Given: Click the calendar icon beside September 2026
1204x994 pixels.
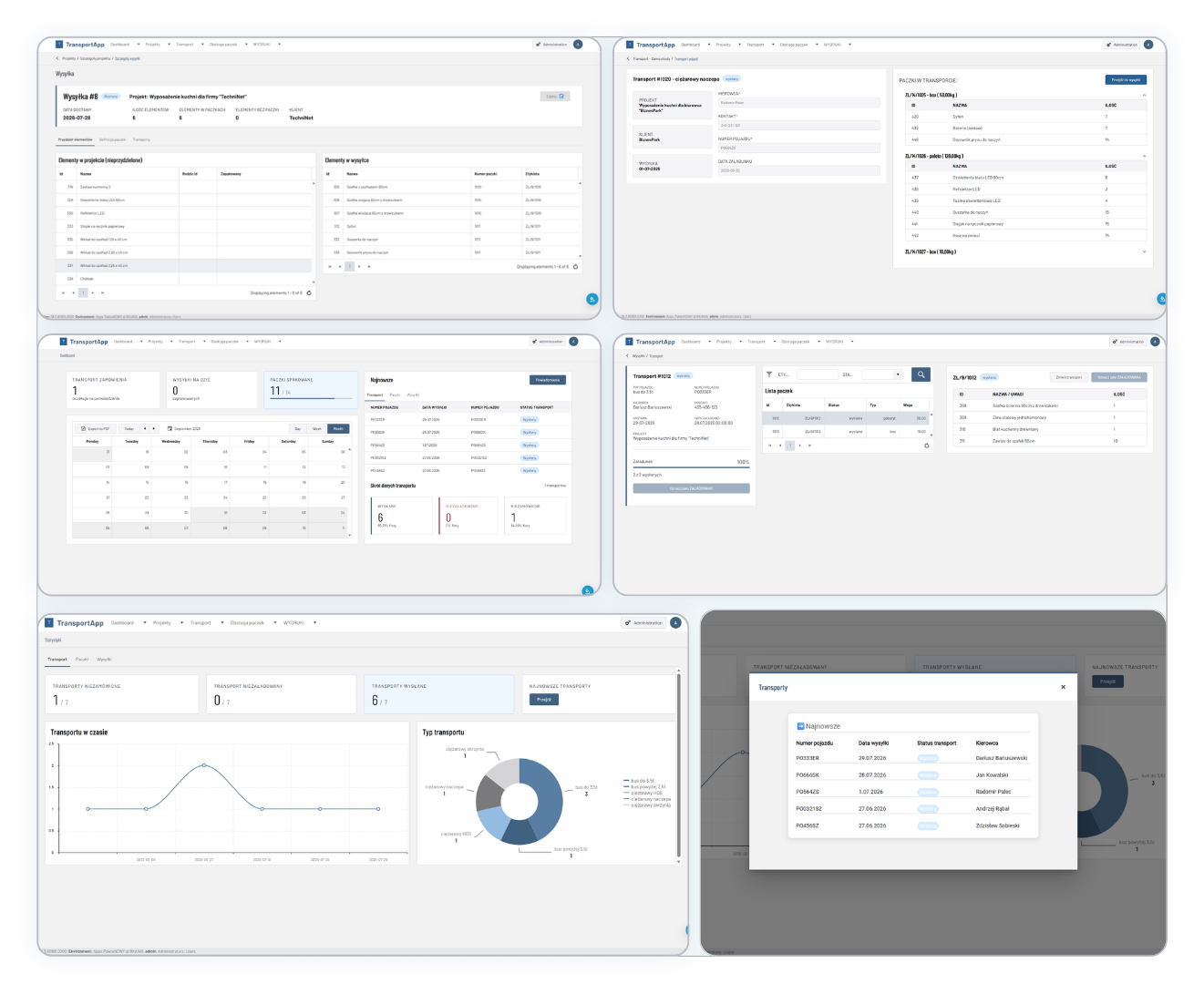Looking at the screenshot, I should 170,428.
